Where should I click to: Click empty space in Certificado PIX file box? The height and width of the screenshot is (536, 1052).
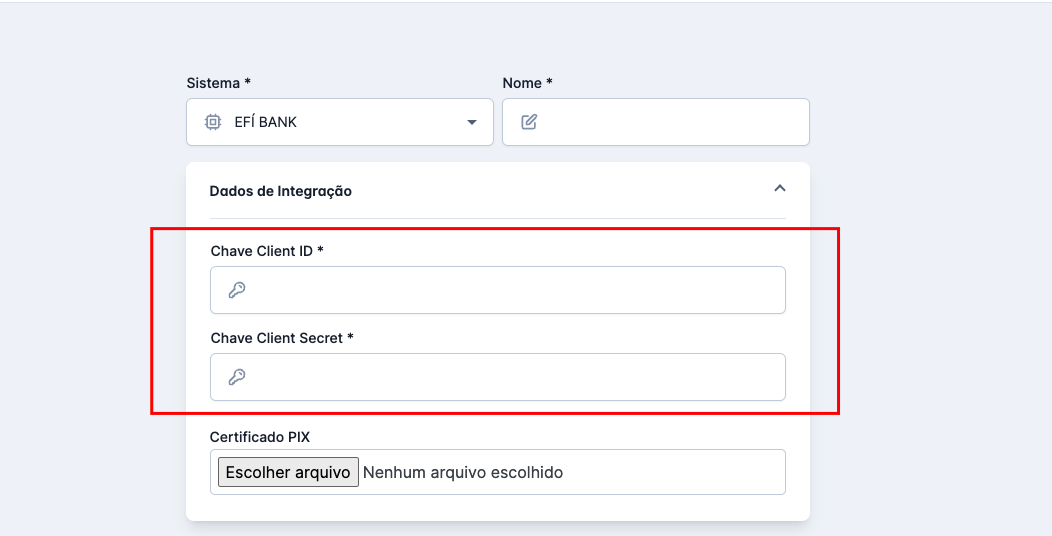680,472
